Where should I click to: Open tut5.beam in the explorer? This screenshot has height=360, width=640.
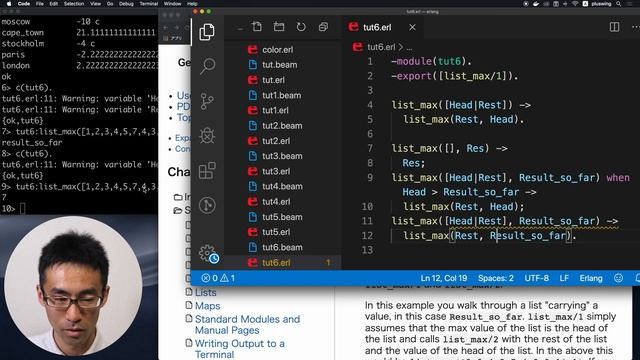pos(282,217)
